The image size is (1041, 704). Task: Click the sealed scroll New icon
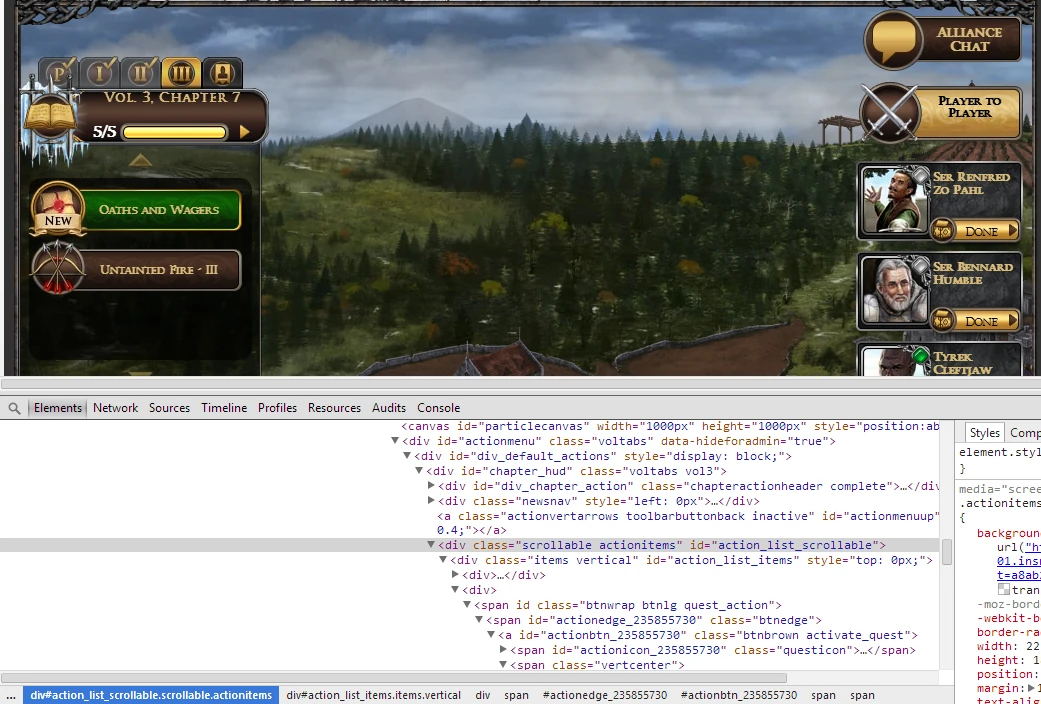click(58, 209)
